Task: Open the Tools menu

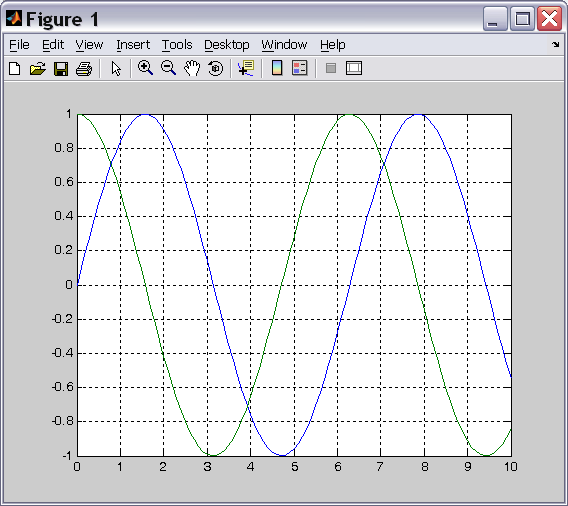Action: pos(177,45)
